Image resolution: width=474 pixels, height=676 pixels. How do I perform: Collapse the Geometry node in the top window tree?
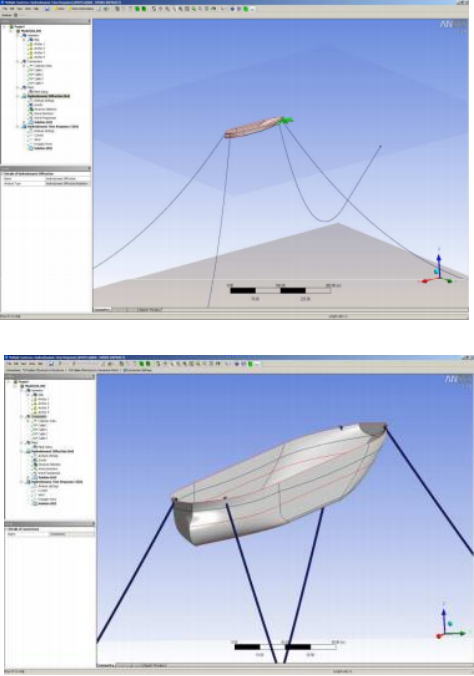click(x=18, y=35)
